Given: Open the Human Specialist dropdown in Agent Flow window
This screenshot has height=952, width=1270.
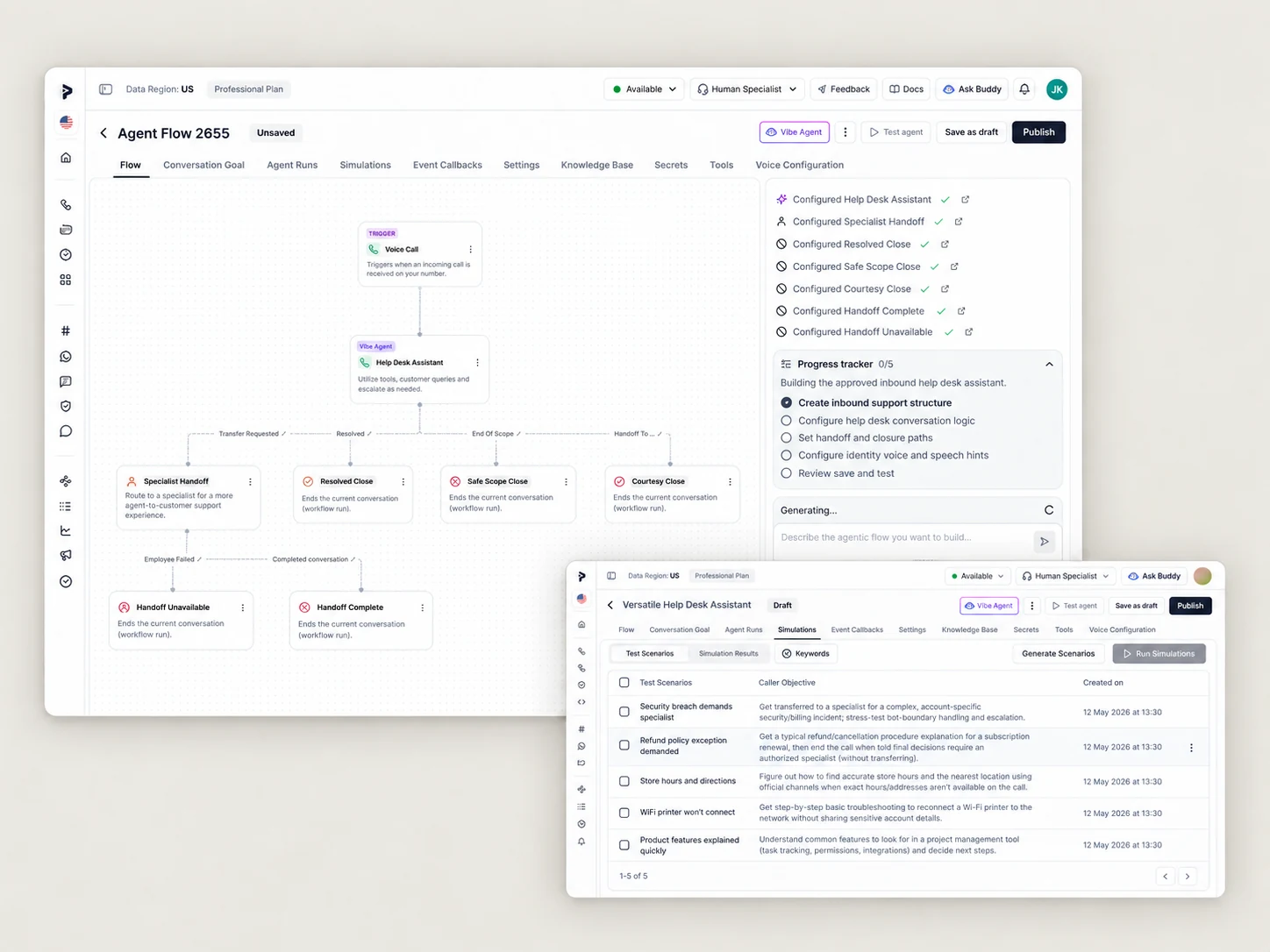Looking at the screenshot, I should click(x=747, y=89).
